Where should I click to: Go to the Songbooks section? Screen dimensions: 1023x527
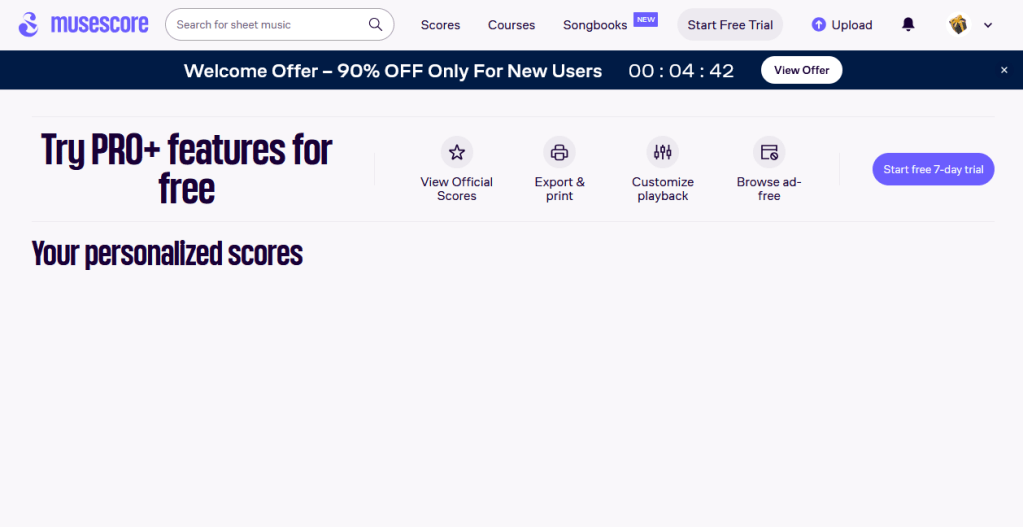(595, 25)
